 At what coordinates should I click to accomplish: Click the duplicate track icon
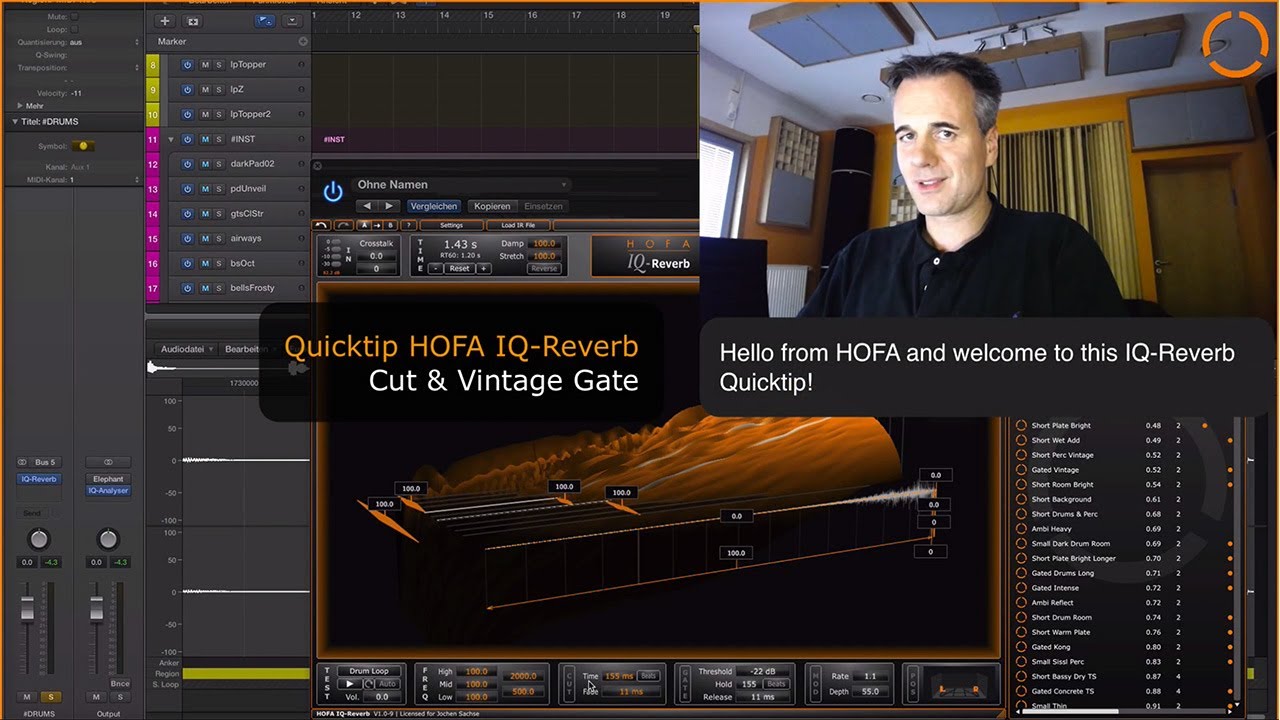pyautogui.click(x=193, y=20)
